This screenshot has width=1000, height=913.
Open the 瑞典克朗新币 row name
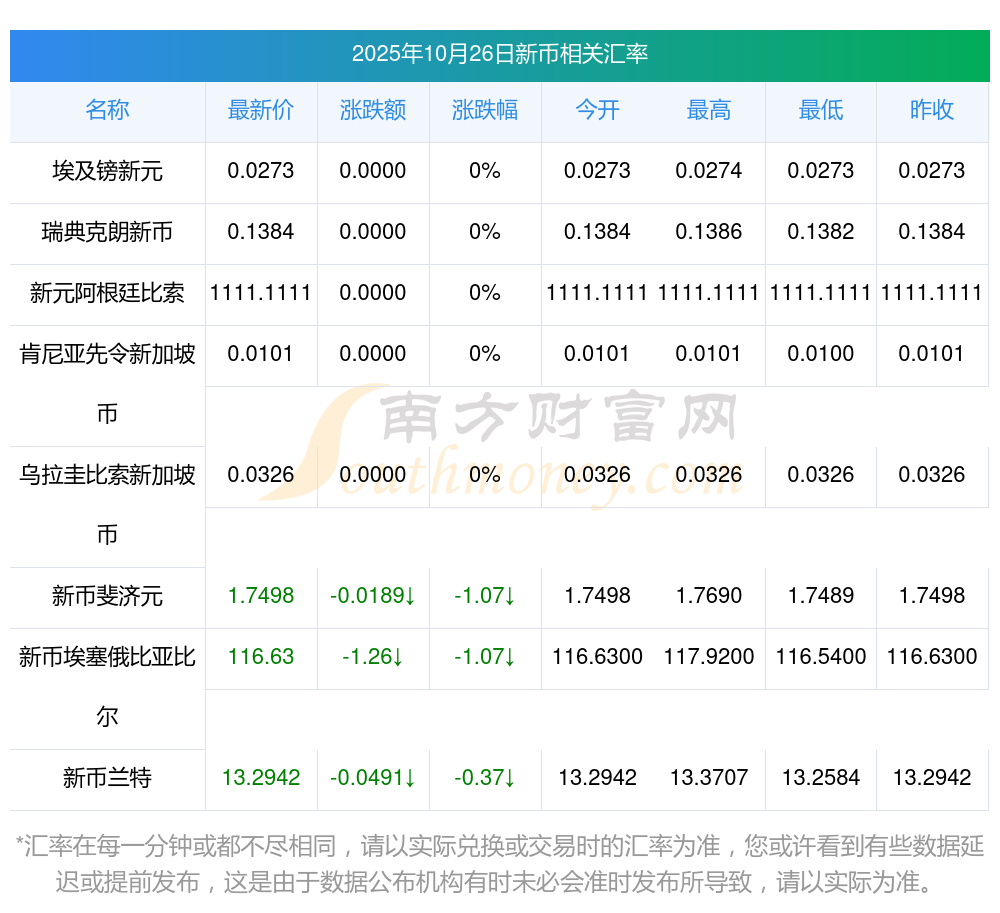[107, 233]
